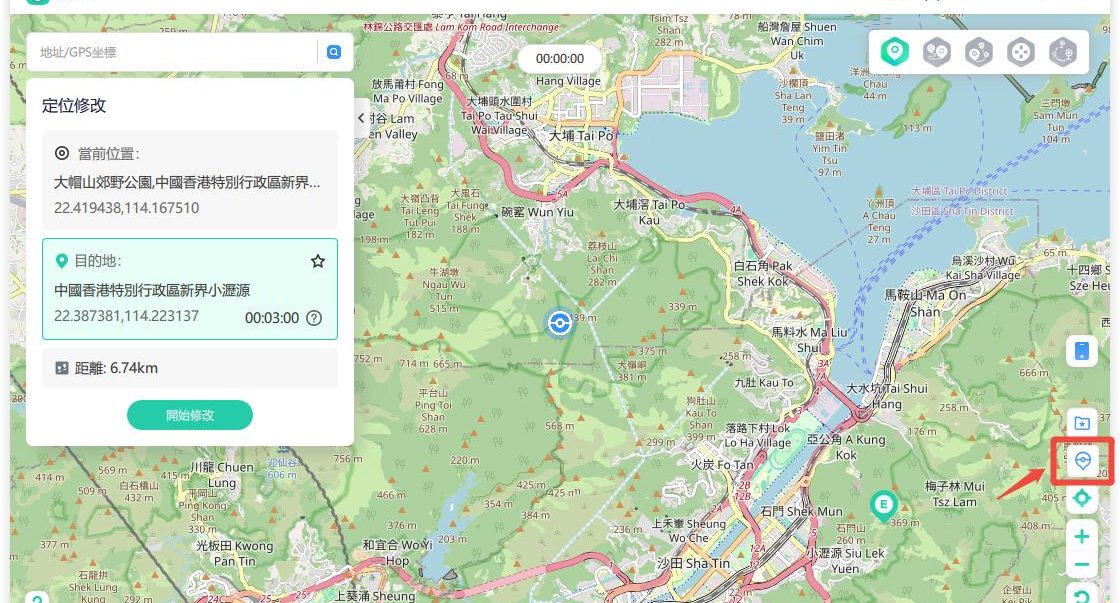Select the circular loop route mode

(x=1061, y=52)
